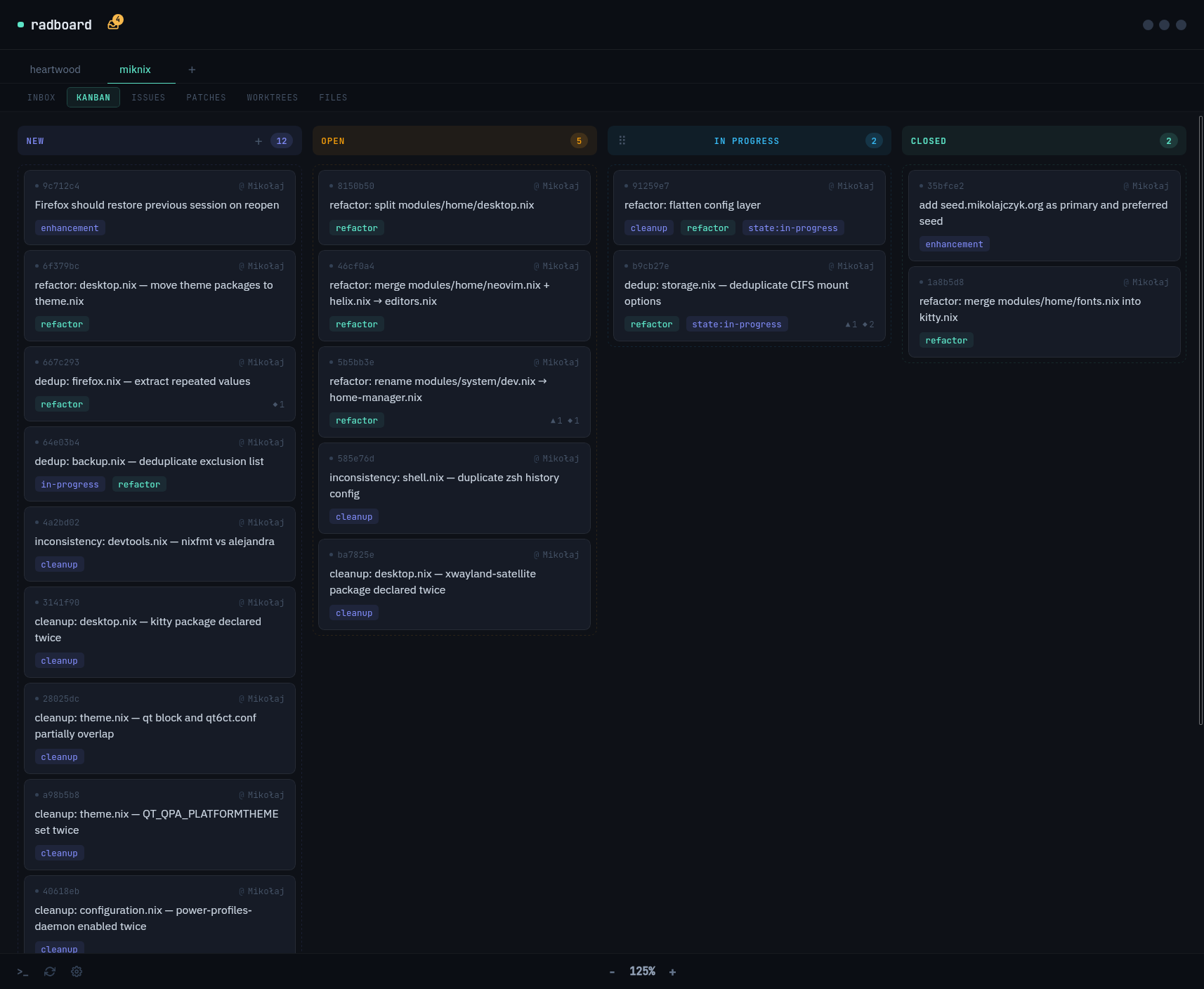Viewport: 1204px width, 989px height.
Task: Click the enhancement label on Firefox card
Action: pyautogui.click(x=70, y=228)
